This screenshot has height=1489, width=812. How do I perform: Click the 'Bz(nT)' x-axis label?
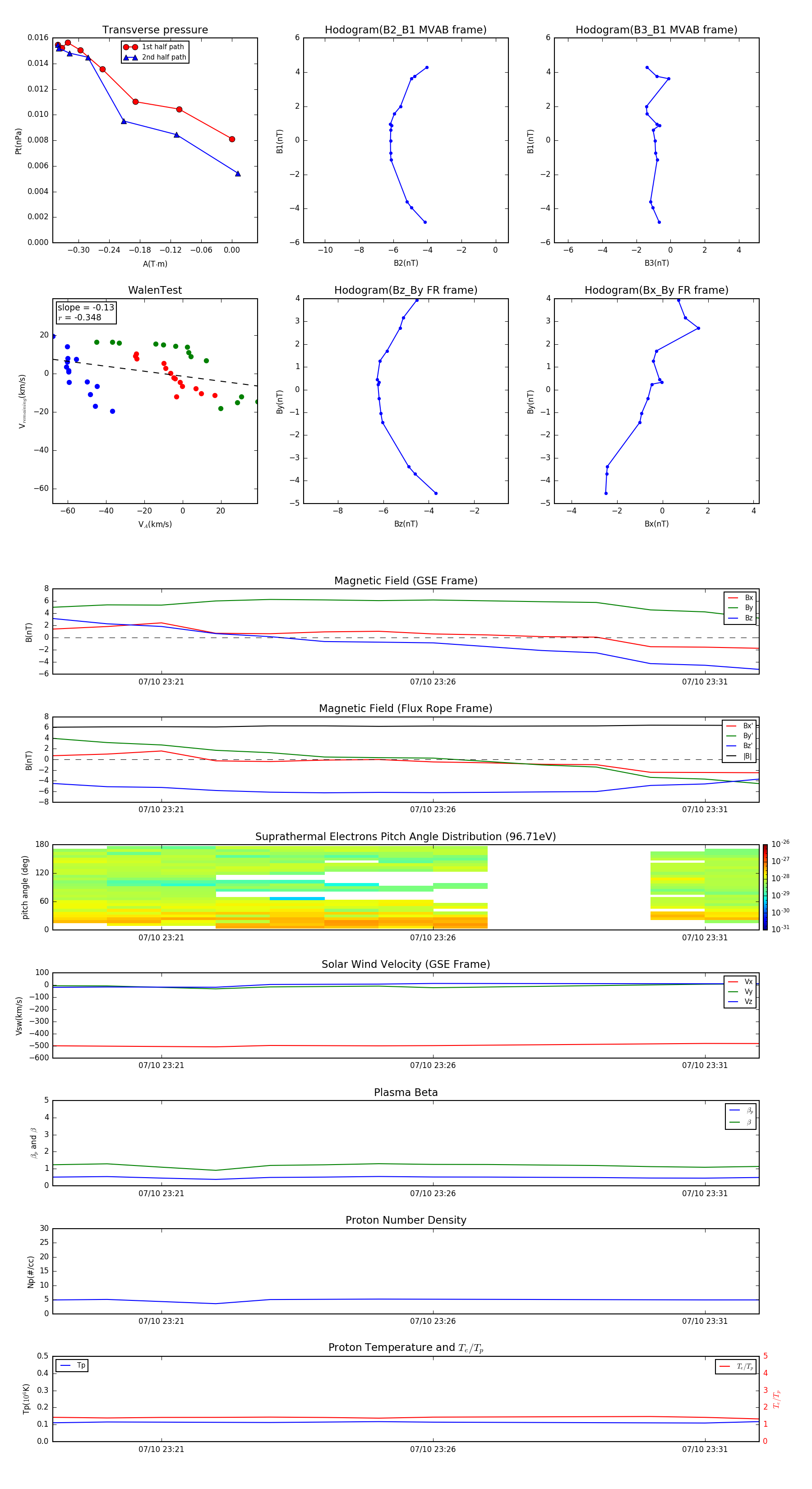[x=406, y=524]
